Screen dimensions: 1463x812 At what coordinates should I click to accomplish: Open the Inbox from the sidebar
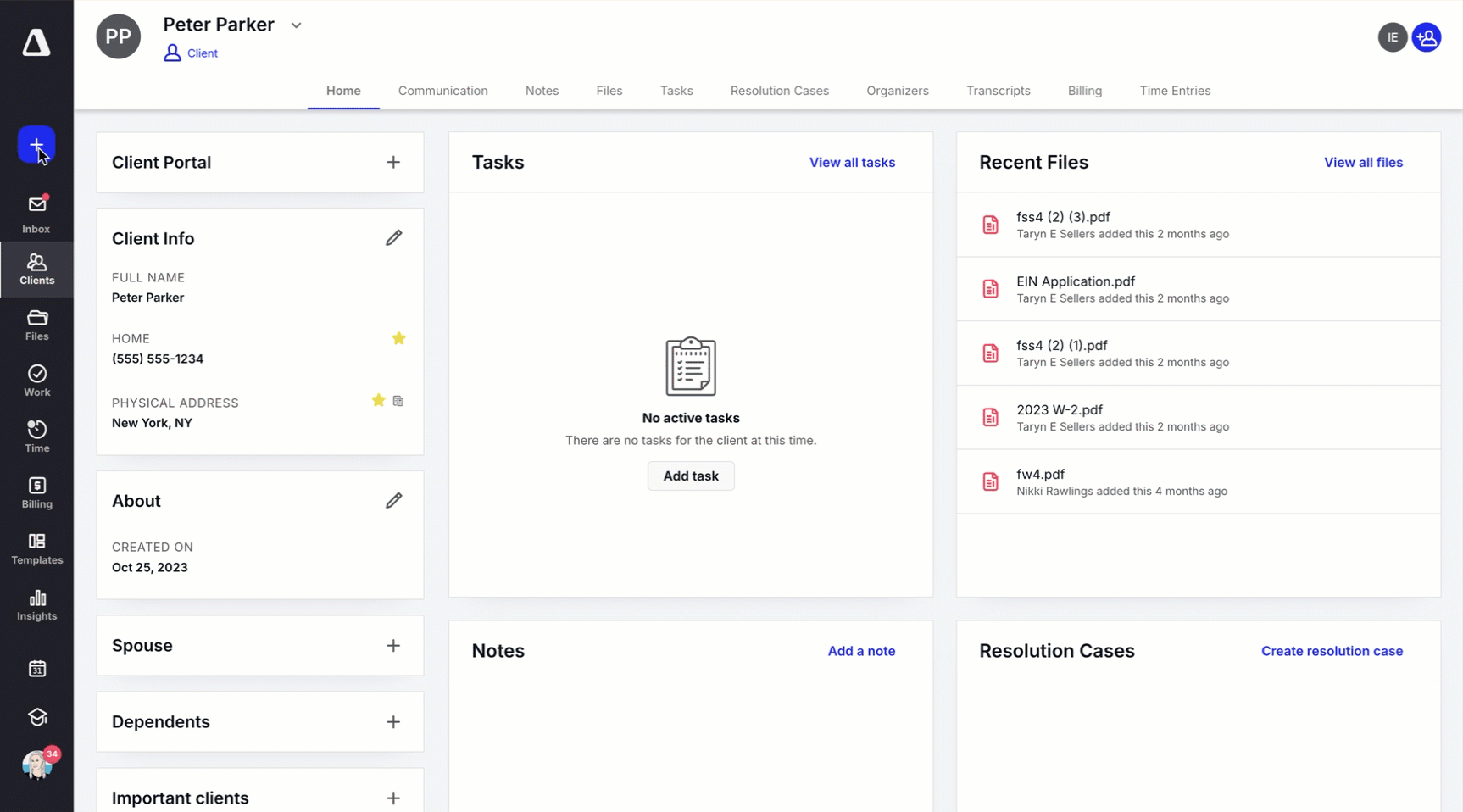point(36,214)
